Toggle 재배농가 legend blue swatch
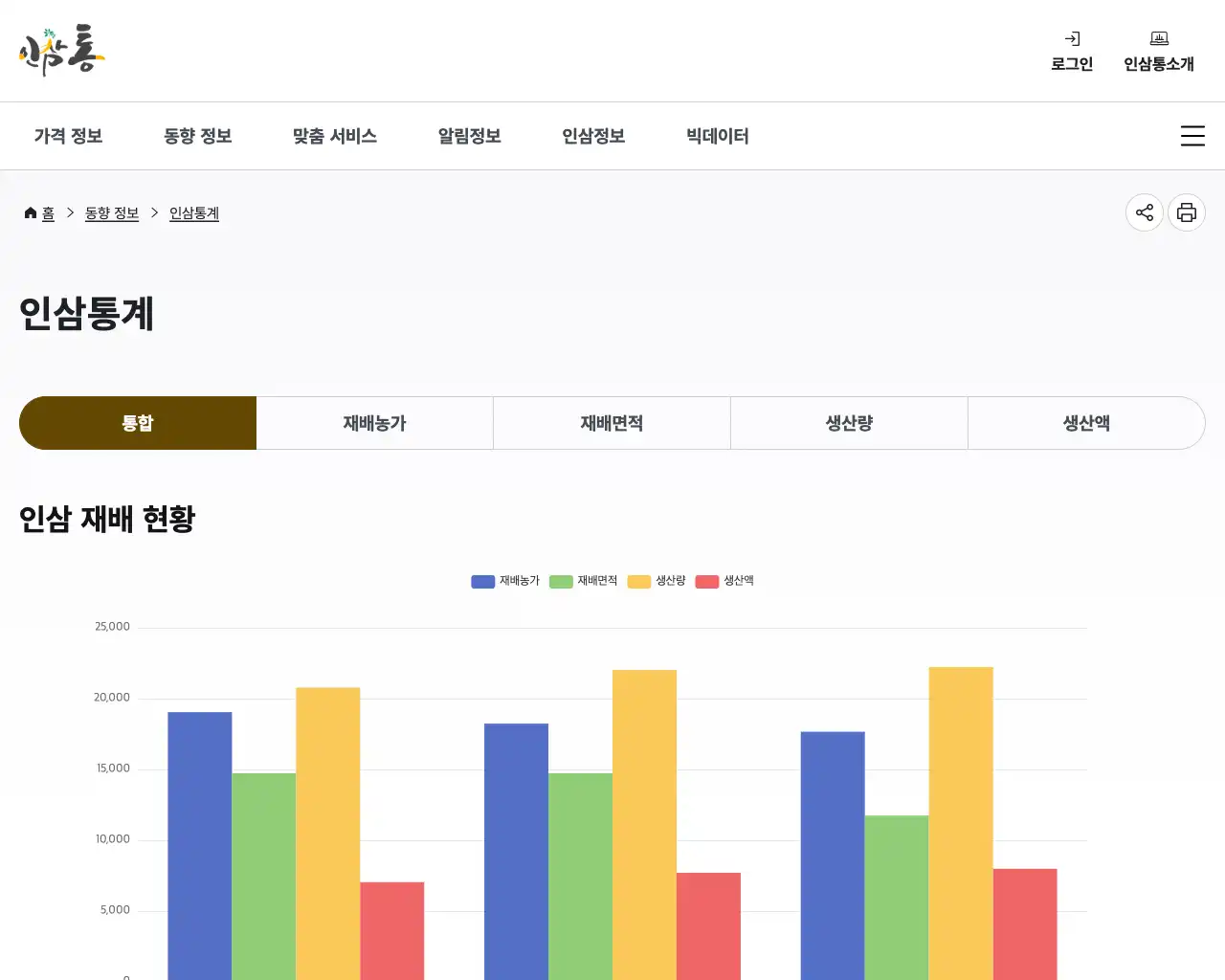 click(483, 581)
